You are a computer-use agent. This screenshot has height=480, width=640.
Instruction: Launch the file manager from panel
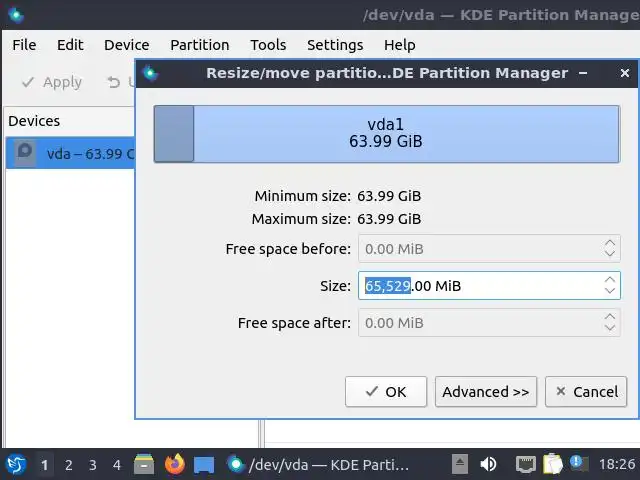144,464
